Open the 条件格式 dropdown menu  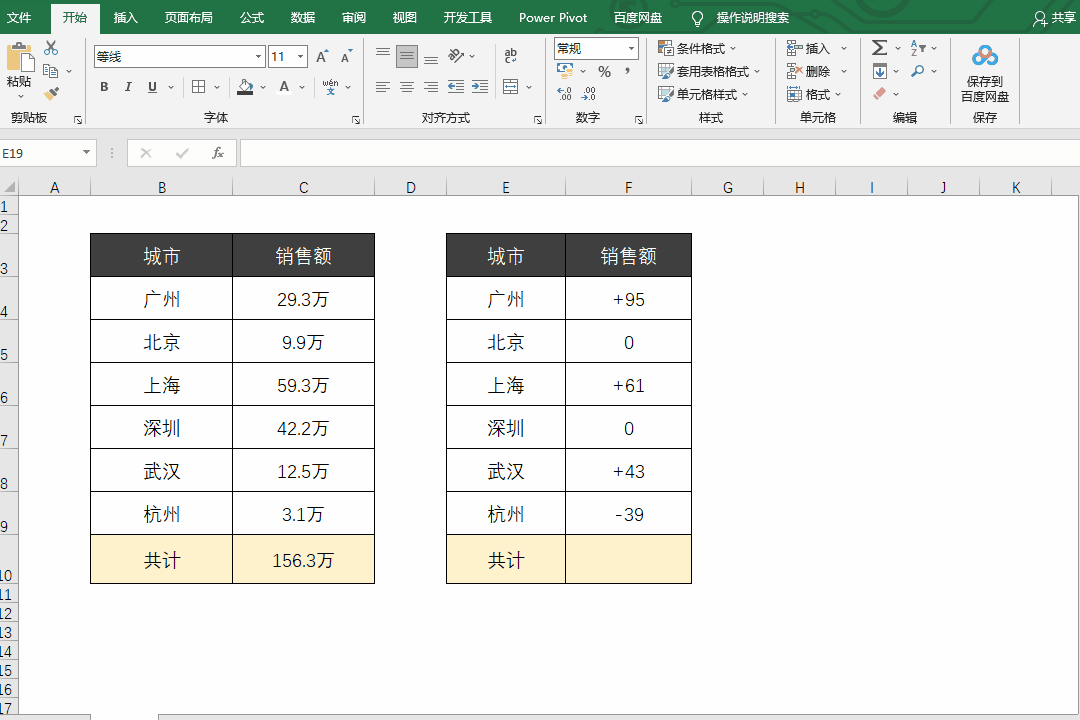[698, 48]
